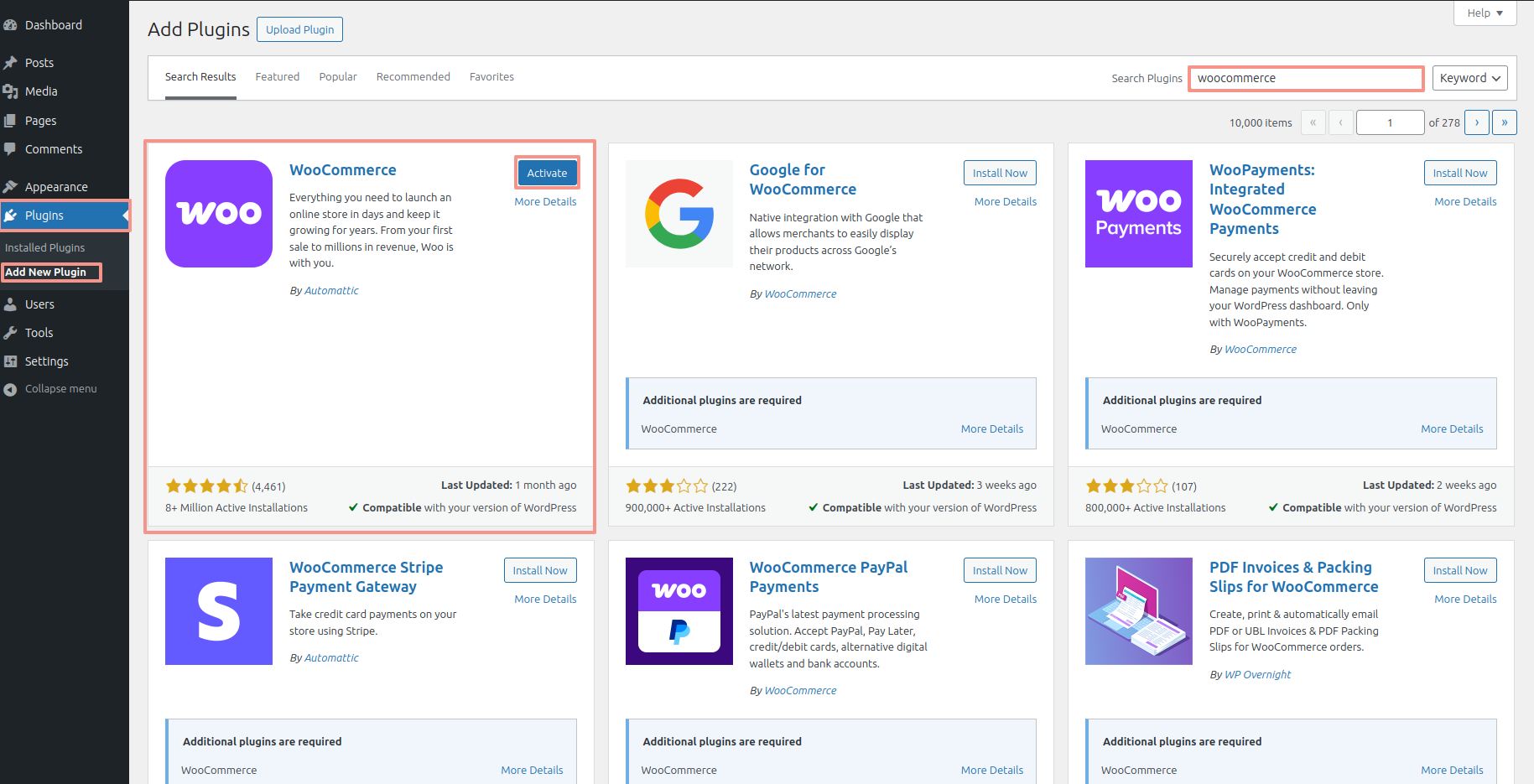The image size is (1534, 784).
Task: Switch to the Favorites tab
Action: point(491,77)
